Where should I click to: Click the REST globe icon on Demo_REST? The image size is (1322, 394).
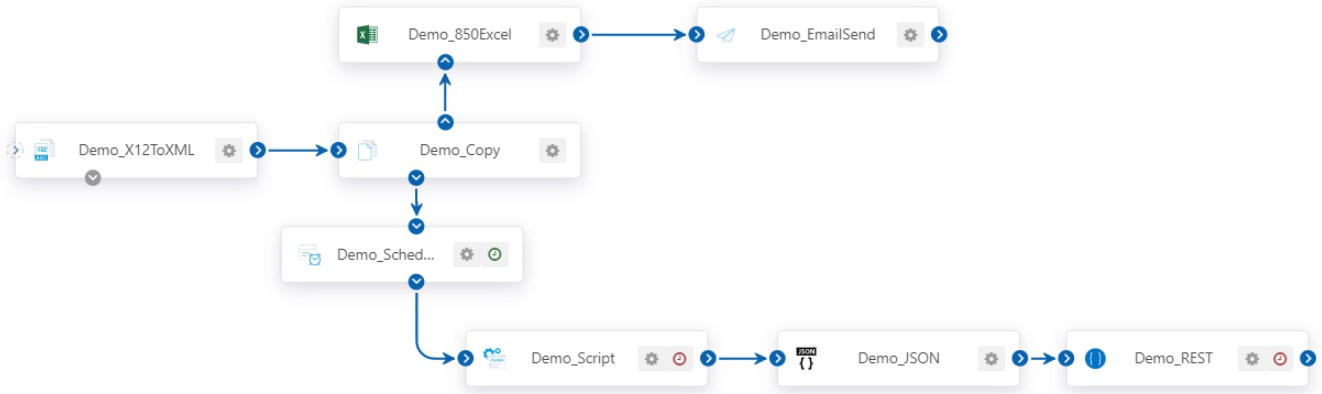coord(1095,359)
